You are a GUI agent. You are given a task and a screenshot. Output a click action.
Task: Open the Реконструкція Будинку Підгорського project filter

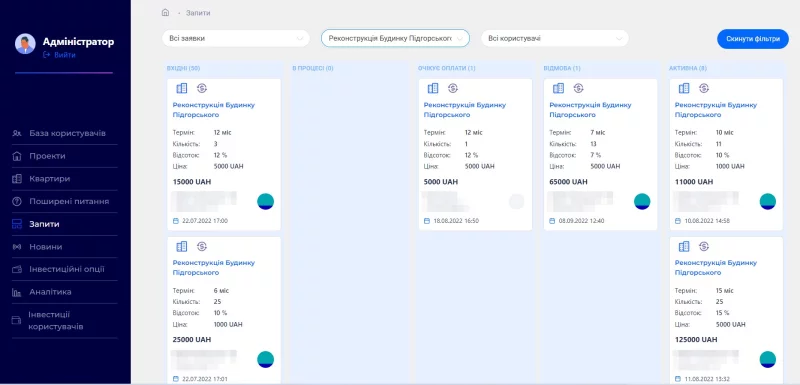395,38
